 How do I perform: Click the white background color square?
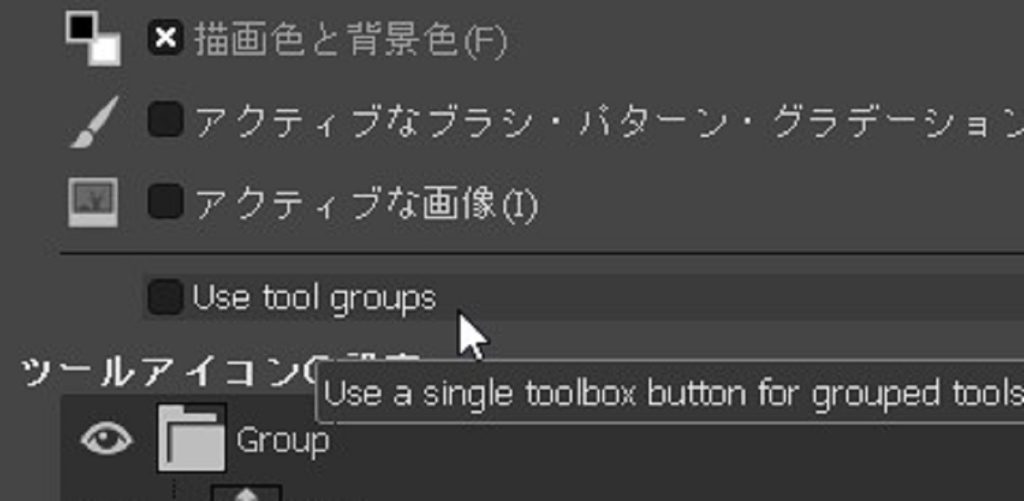(105, 50)
